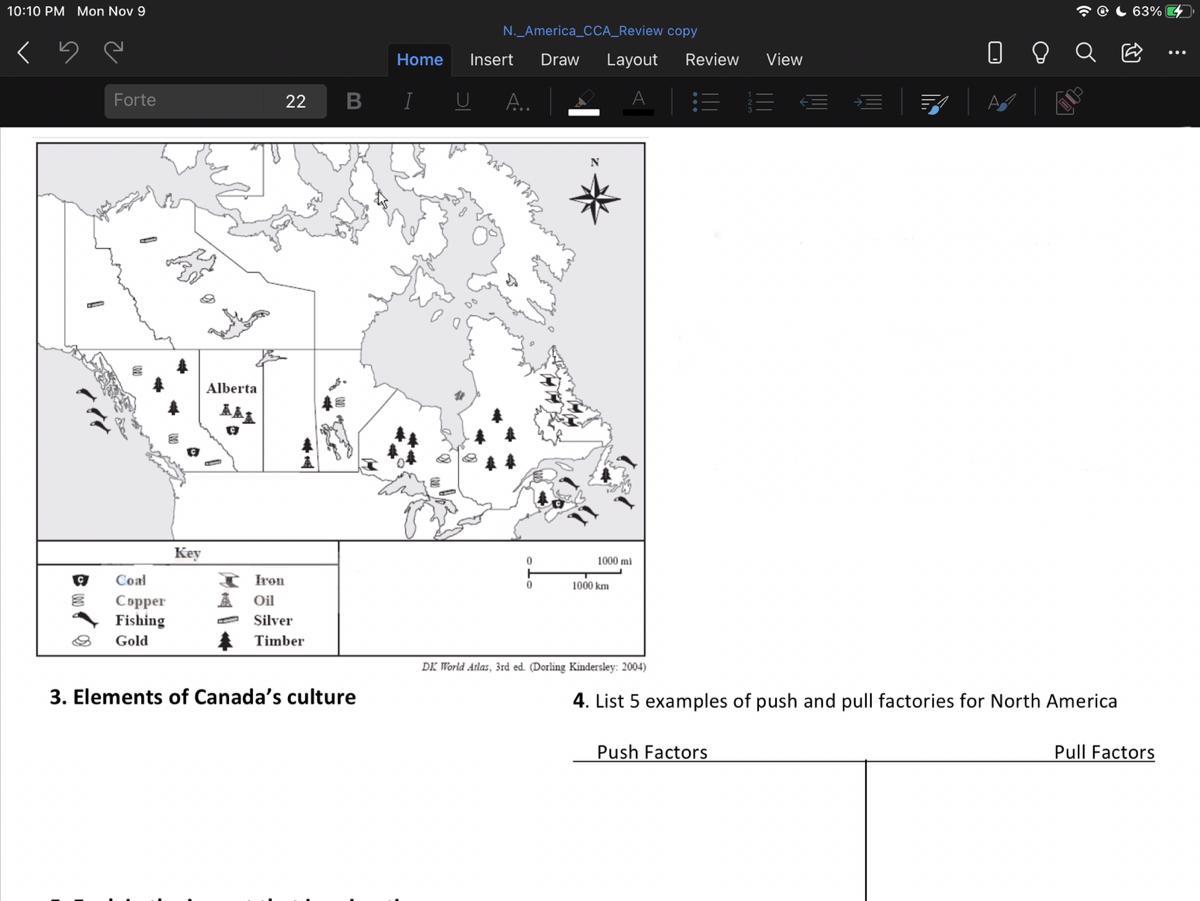1200x901 pixels.
Task: Share the document
Action: click(1131, 53)
